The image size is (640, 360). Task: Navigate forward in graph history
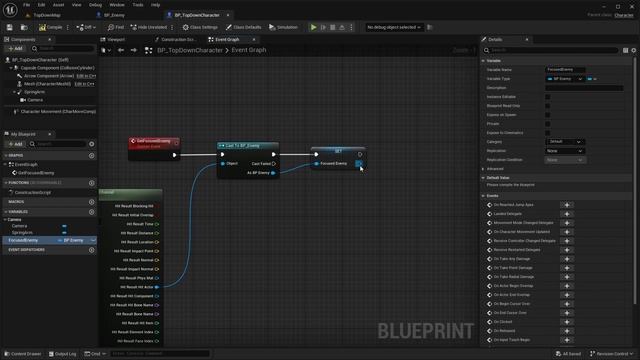[133, 50]
